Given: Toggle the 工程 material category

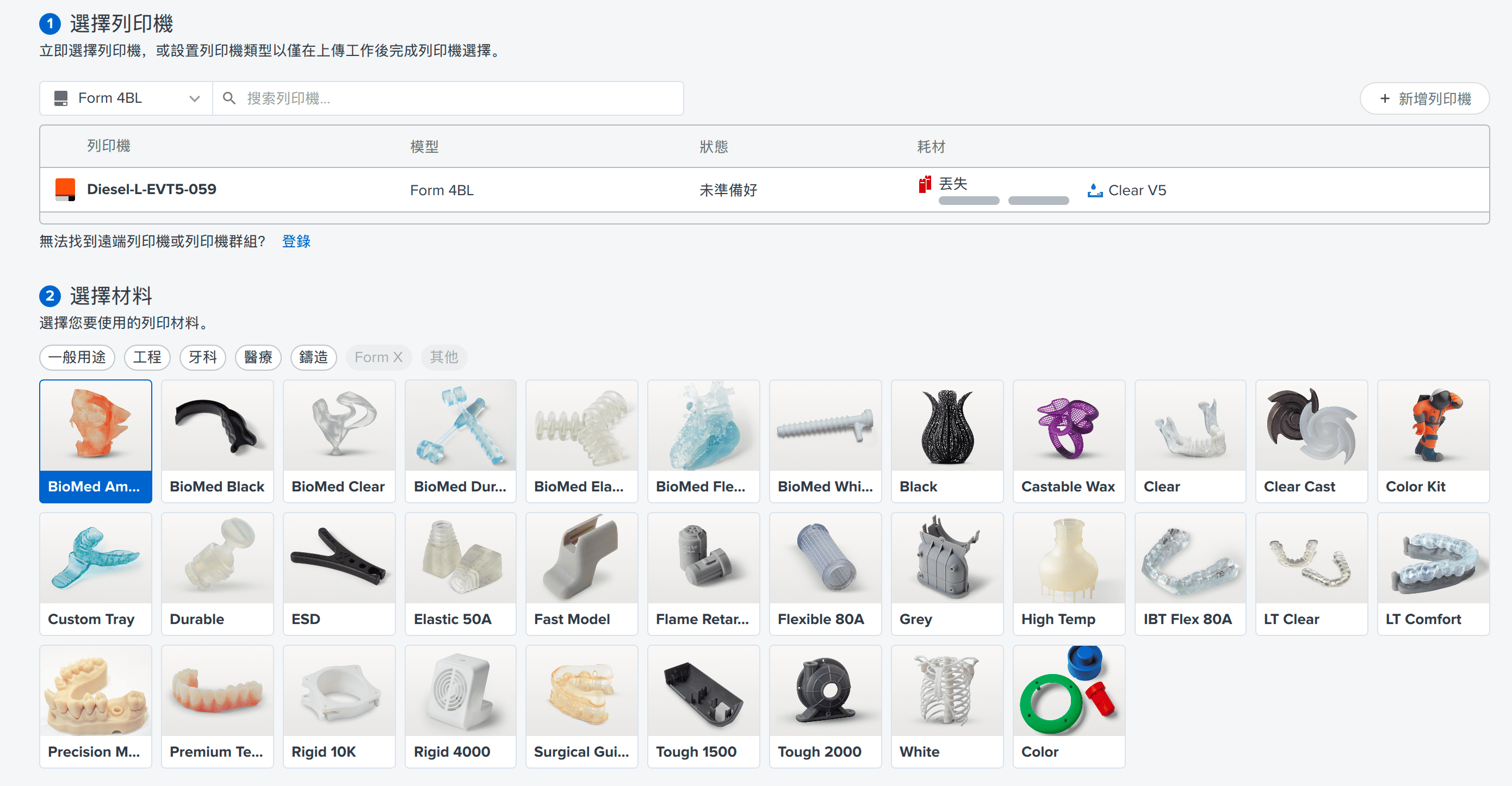Looking at the screenshot, I should pyautogui.click(x=147, y=357).
